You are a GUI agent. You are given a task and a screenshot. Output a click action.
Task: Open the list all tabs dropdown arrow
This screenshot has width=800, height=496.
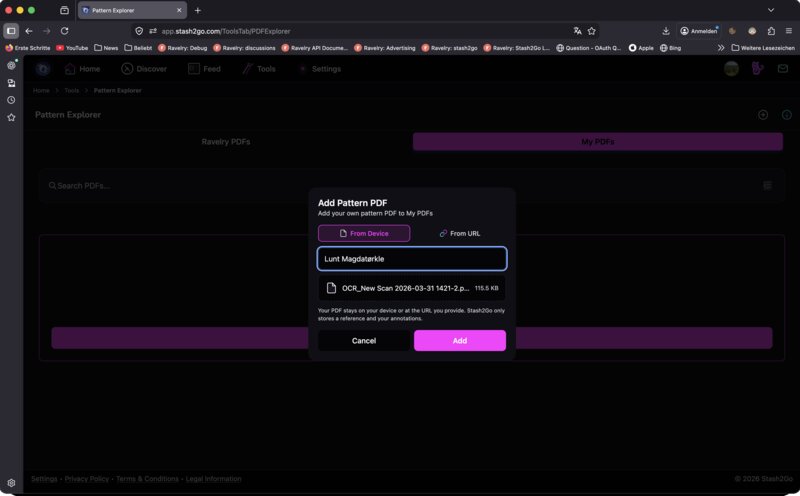(771, 10)
